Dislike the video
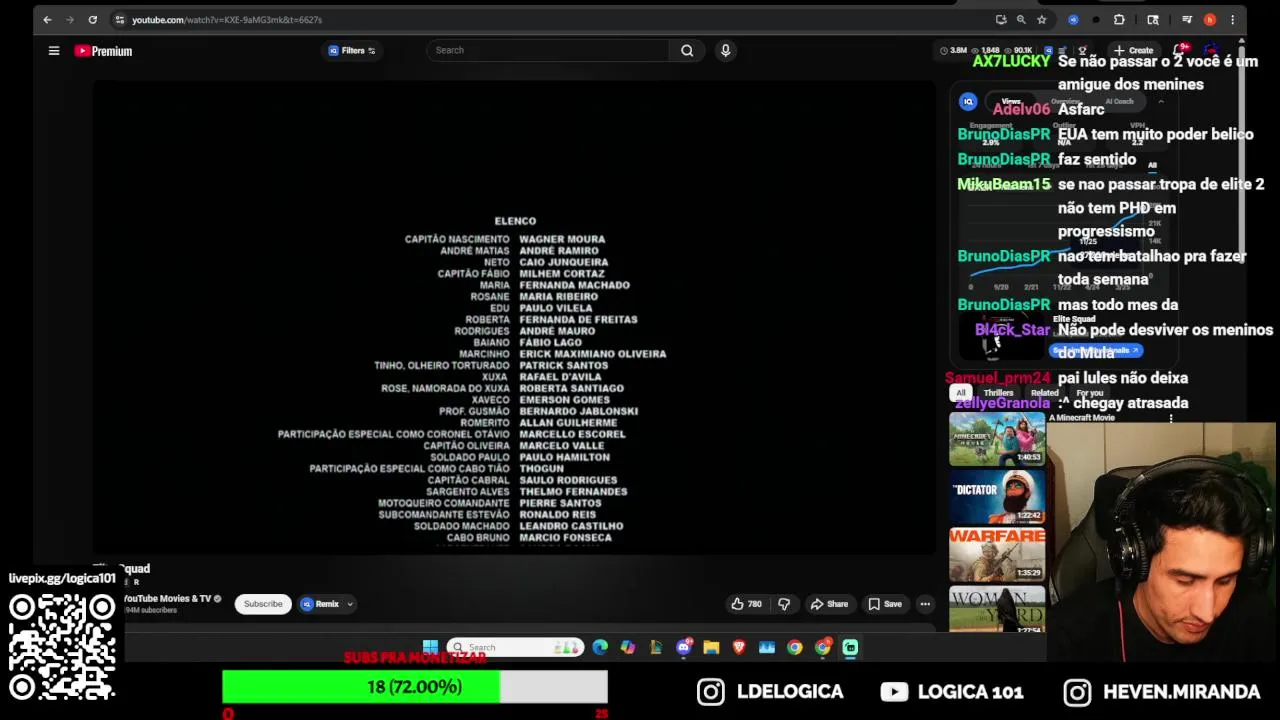 coord(784,604)
